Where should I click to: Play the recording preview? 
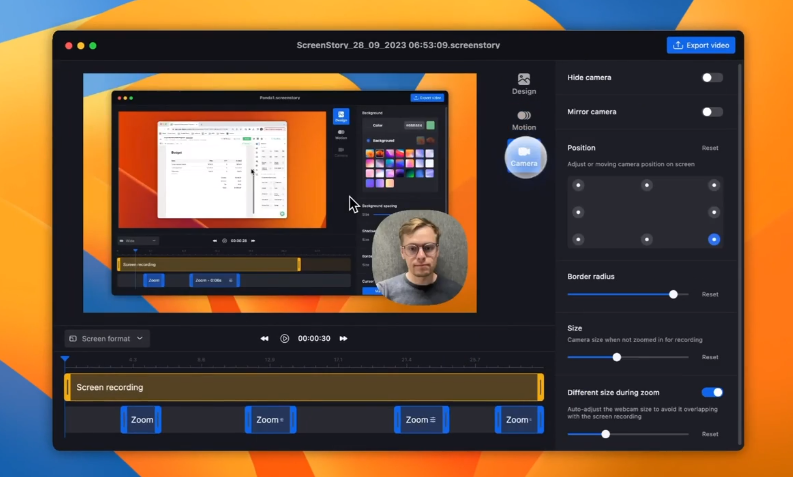(x=285, y=338)
